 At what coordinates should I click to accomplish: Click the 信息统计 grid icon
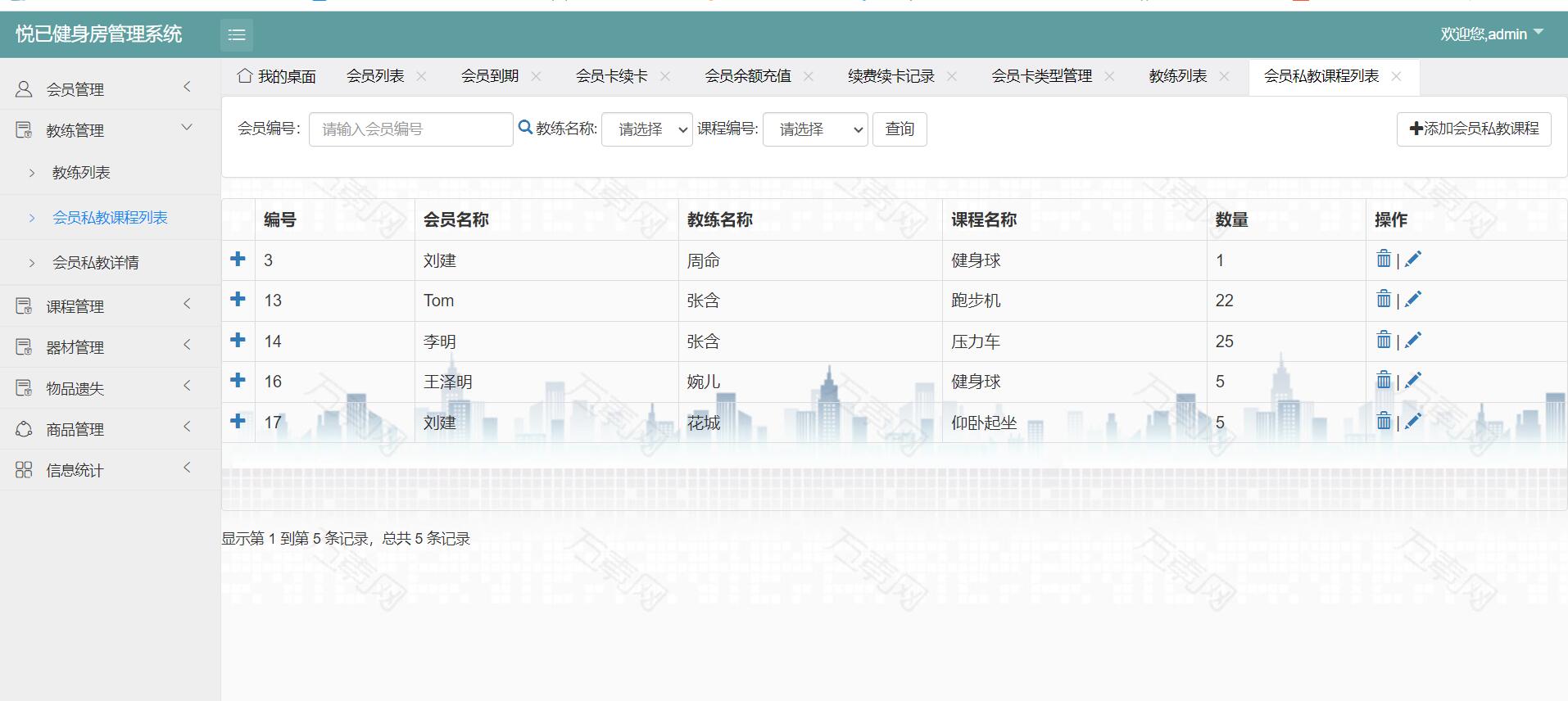click(x=24, y=470)
